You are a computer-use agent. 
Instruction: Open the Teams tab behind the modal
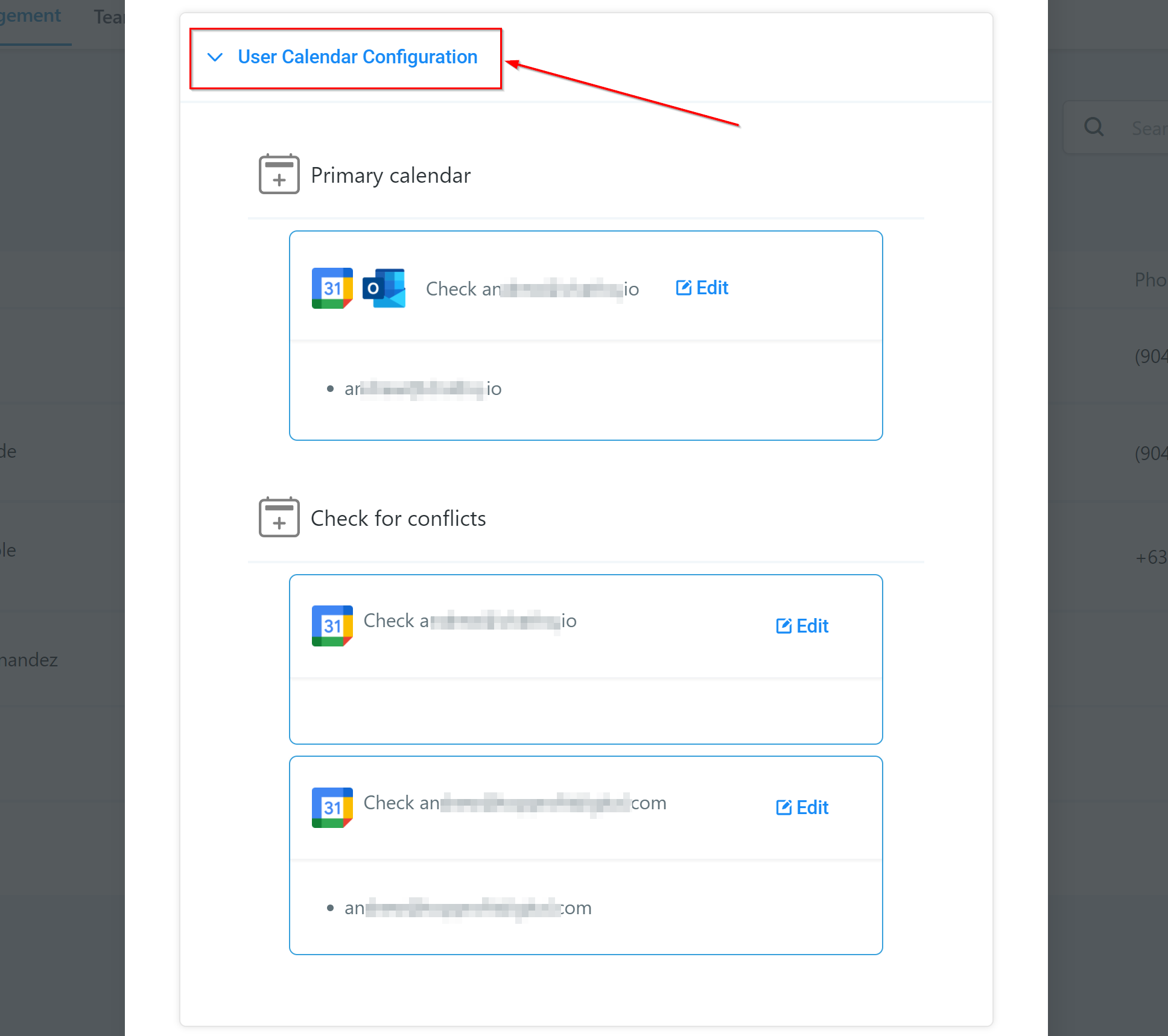click(109, 17)
